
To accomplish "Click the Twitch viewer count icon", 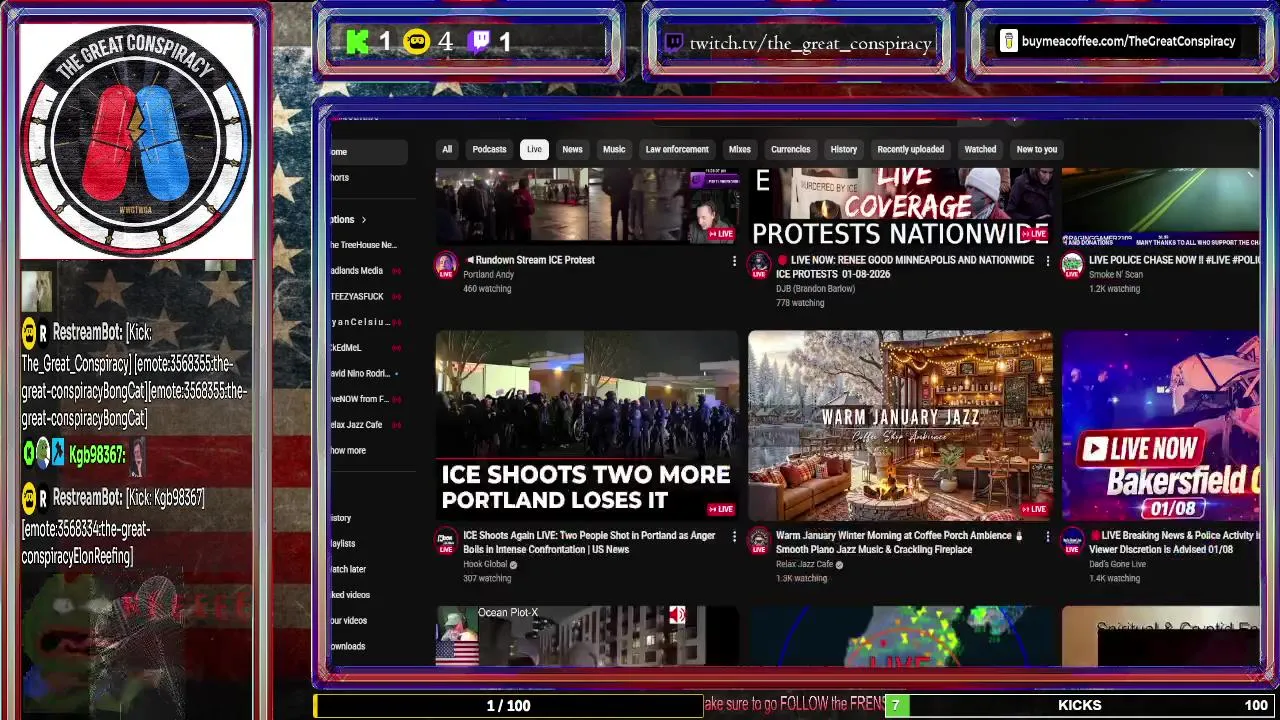I will [x=480, y=41].
